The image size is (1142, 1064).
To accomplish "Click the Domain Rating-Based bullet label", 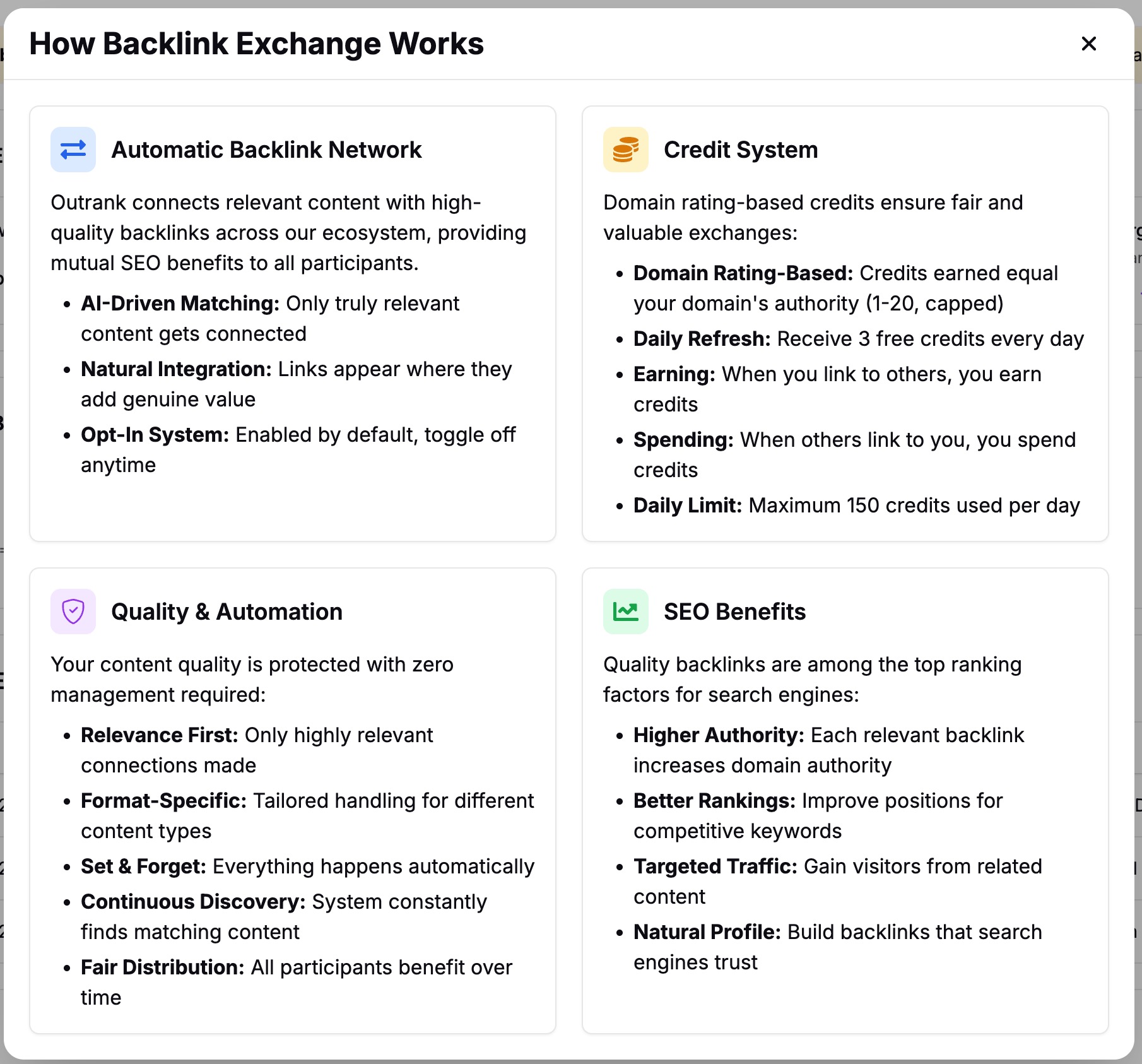I will [743, 273].
